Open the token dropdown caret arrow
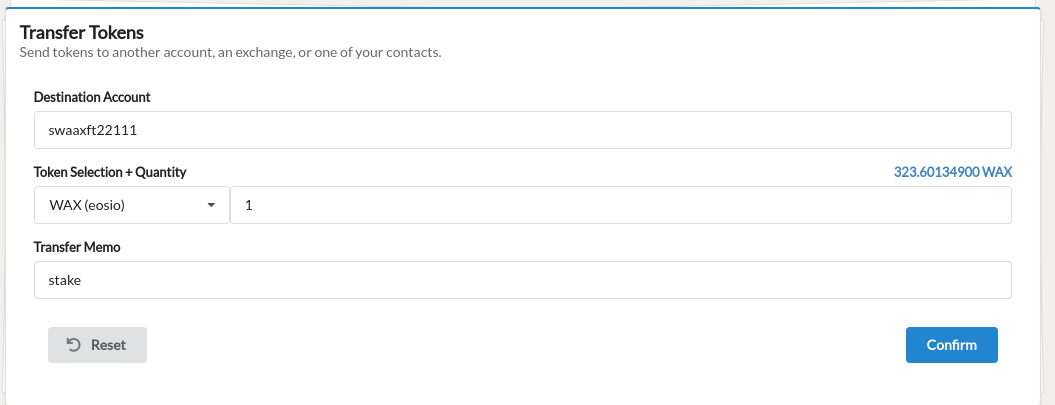The height and width of the screenshot is (405, 1055). pos(211,205)
